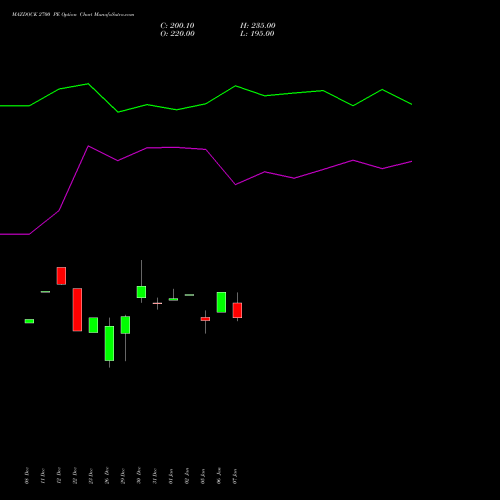The height and width of the screenshot is (500, 500).
Task: Click the 12 Dec date label
Action: (x=59, y=475)
